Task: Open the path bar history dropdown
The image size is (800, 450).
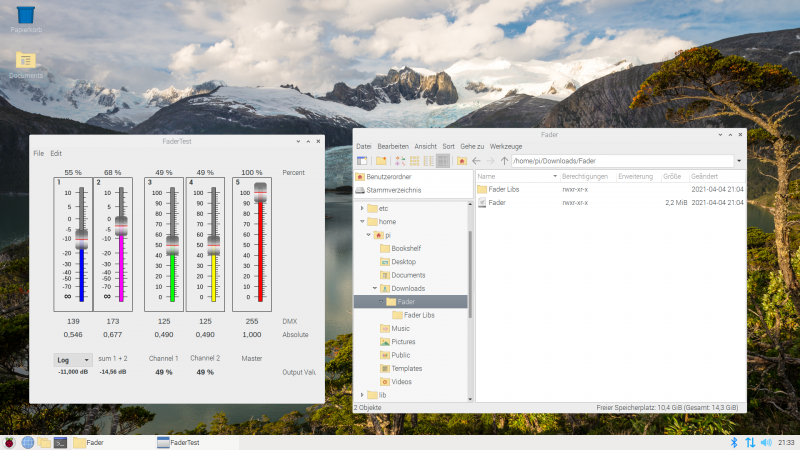Action: [739, 160]
